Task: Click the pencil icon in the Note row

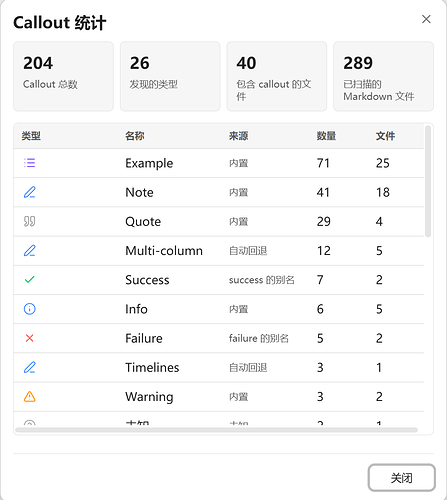Action: [x=30, y=192]
